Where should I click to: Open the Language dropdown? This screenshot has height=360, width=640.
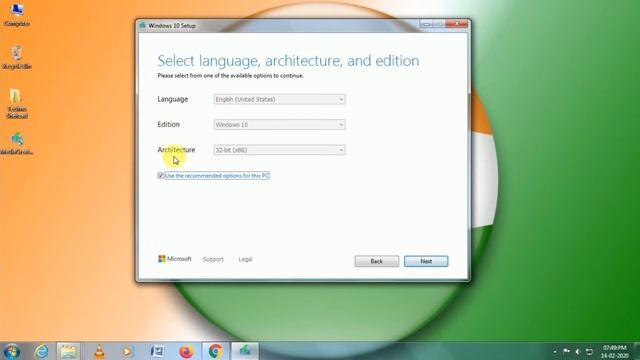pos(279,99)
